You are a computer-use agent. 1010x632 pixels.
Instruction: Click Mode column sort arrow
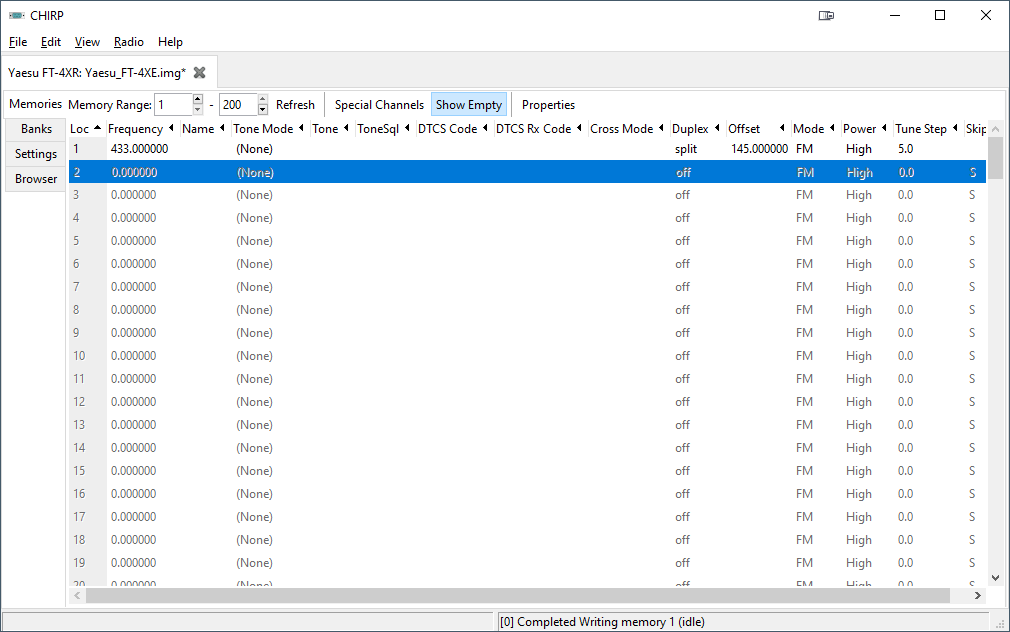(x=832, y=128)
